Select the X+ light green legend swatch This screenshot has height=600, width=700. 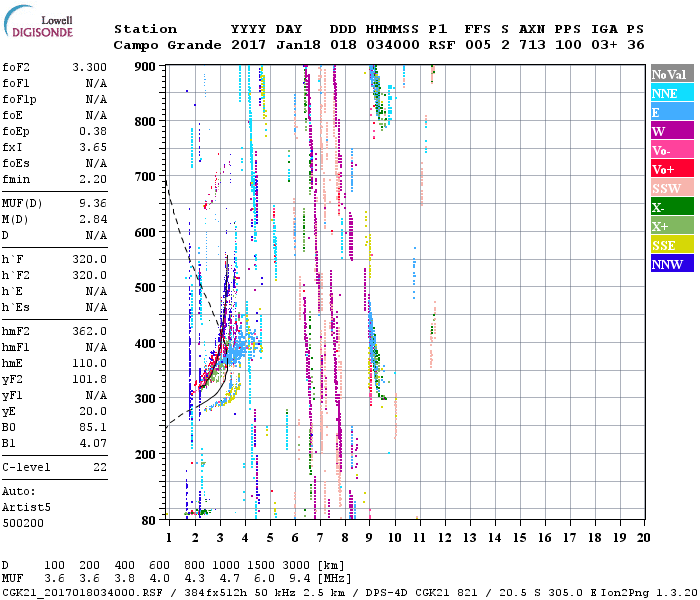pyautogui.click(x=672, y=226)
